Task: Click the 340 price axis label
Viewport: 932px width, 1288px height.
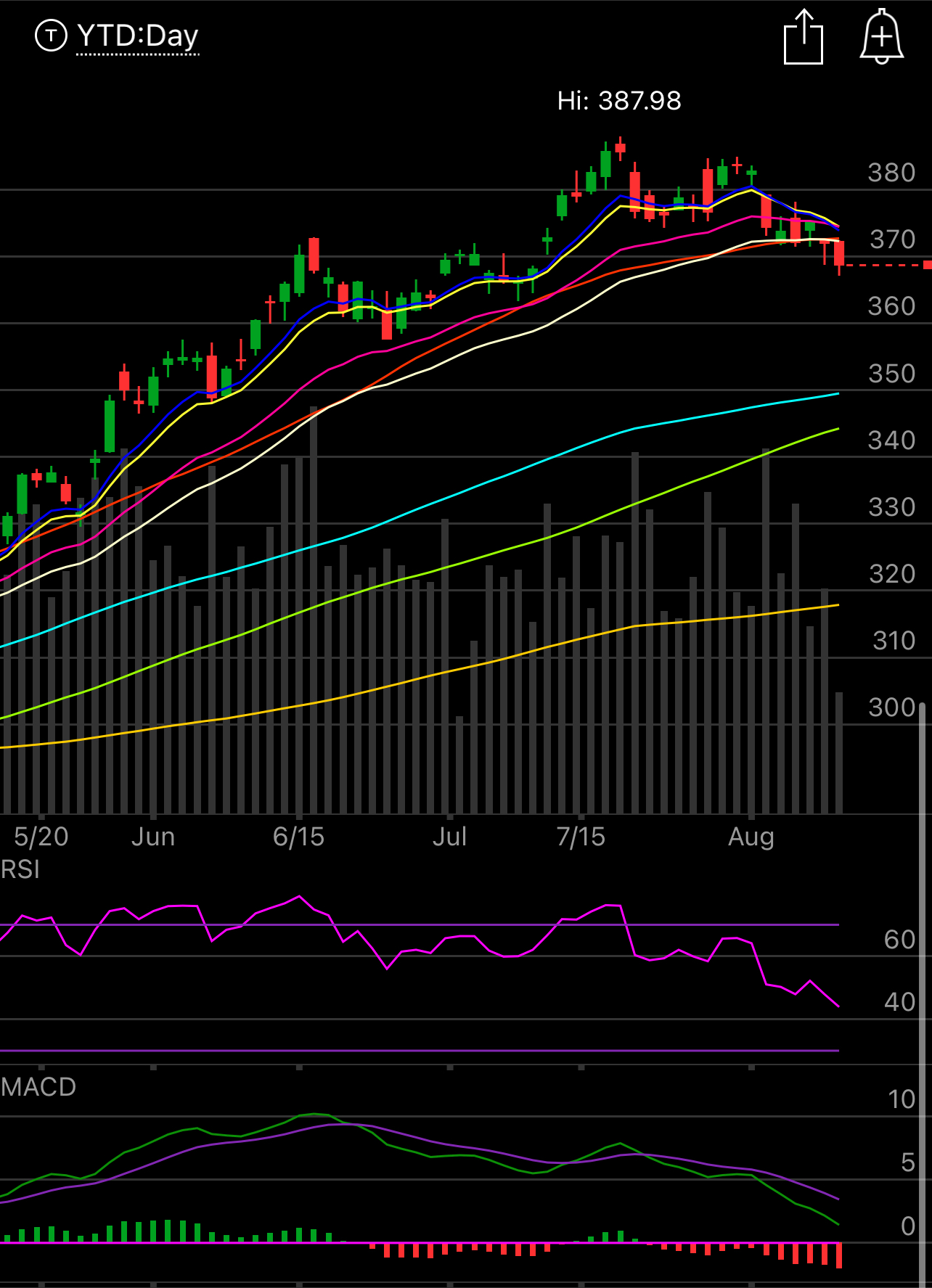Action: coord(892,440)
